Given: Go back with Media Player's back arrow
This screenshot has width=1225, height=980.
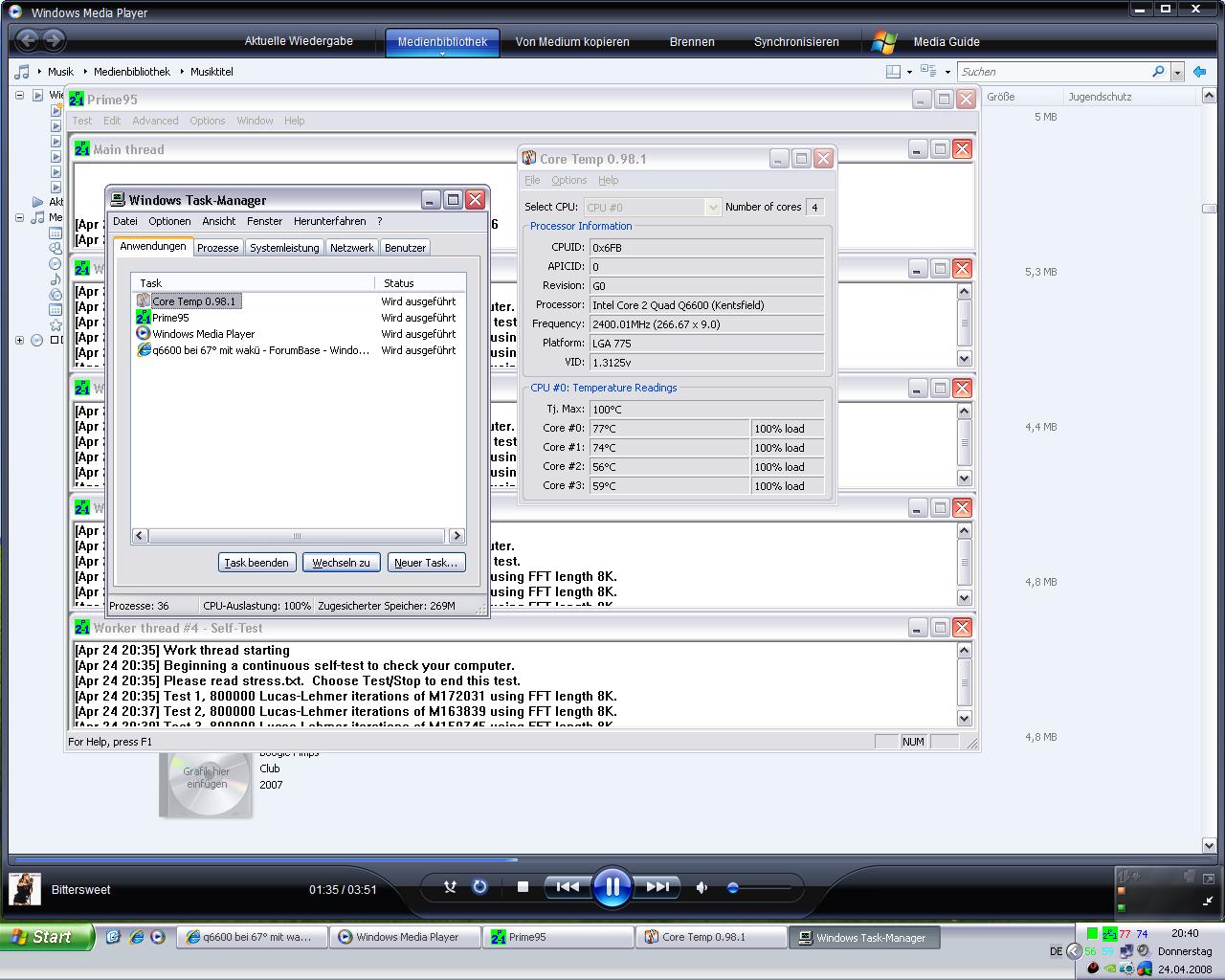Looking at the screenshot, I should [27, 39].
